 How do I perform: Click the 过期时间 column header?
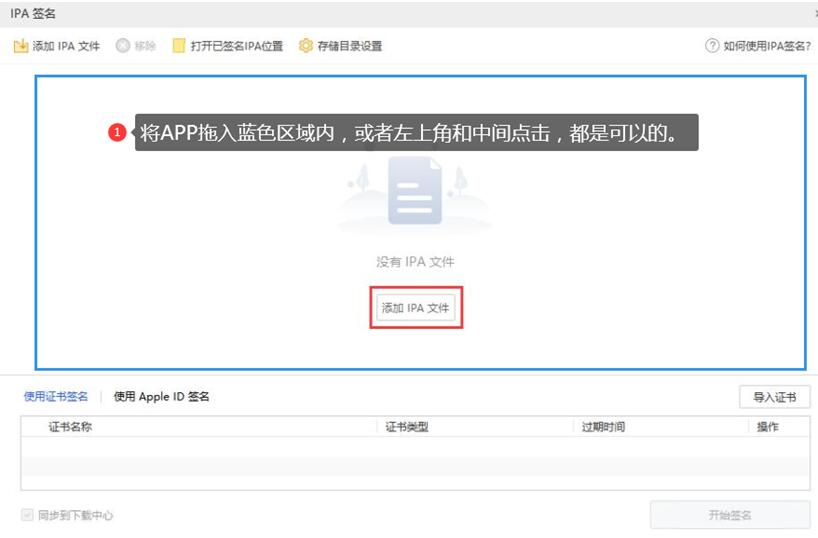[604, 427]
